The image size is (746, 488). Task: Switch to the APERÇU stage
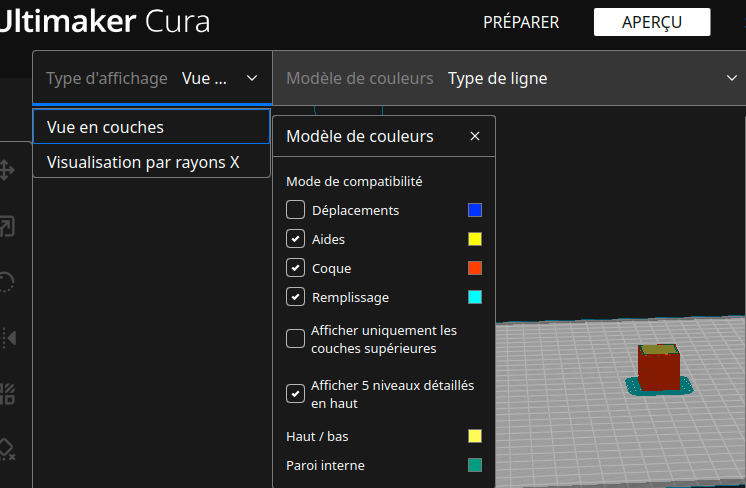pyautogui.click(x=652, y=22)
